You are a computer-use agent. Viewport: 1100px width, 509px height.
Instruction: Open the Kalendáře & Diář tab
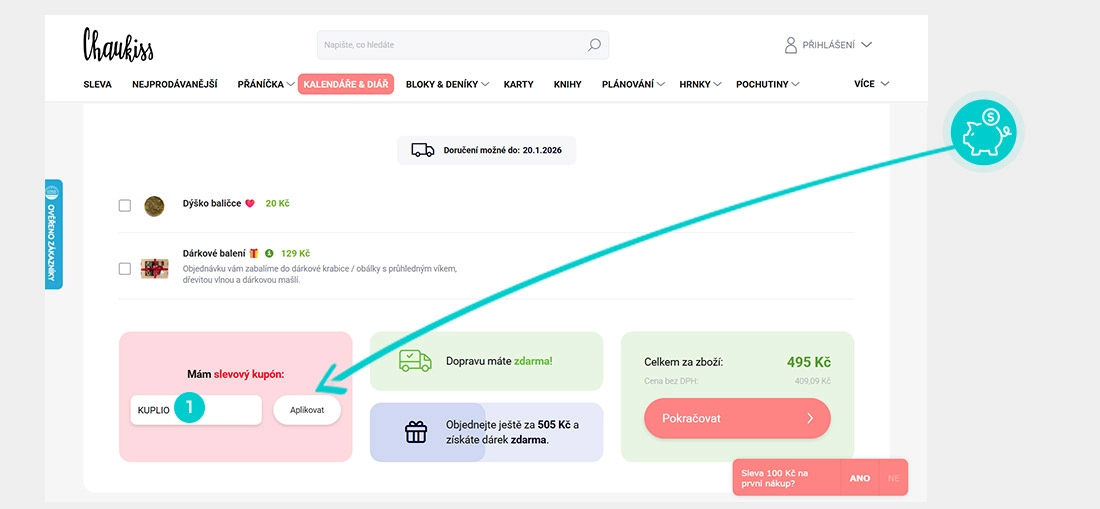[x=346, y=84]
